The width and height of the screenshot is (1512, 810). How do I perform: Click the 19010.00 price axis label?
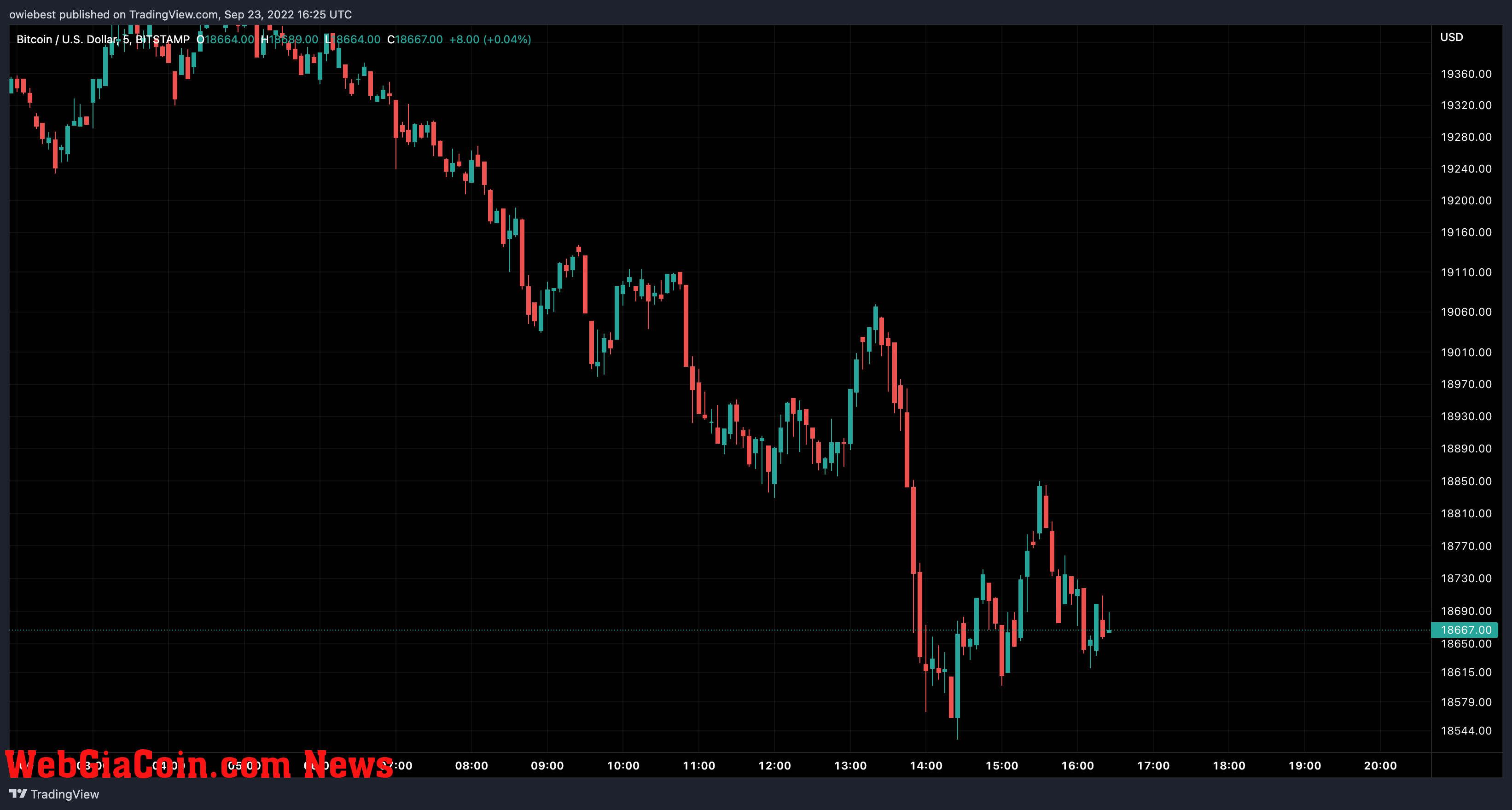(1465, 353)
